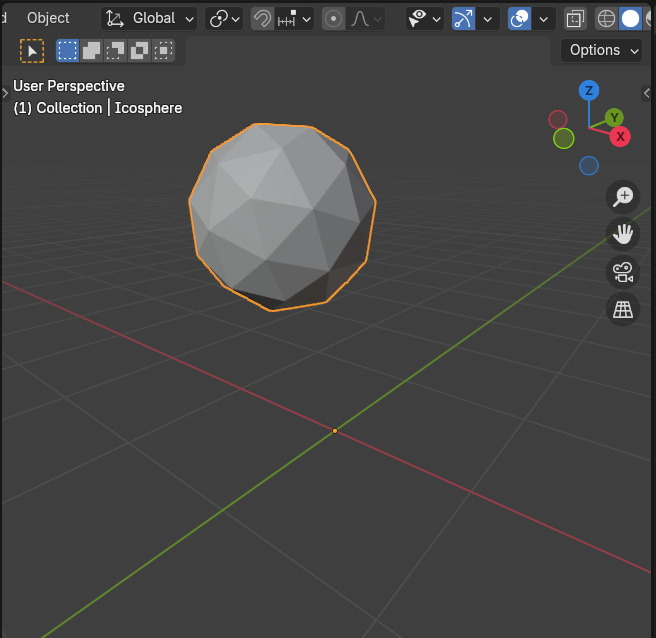Set selection mode to new selection
656x638 pixels.
(67, 50)
